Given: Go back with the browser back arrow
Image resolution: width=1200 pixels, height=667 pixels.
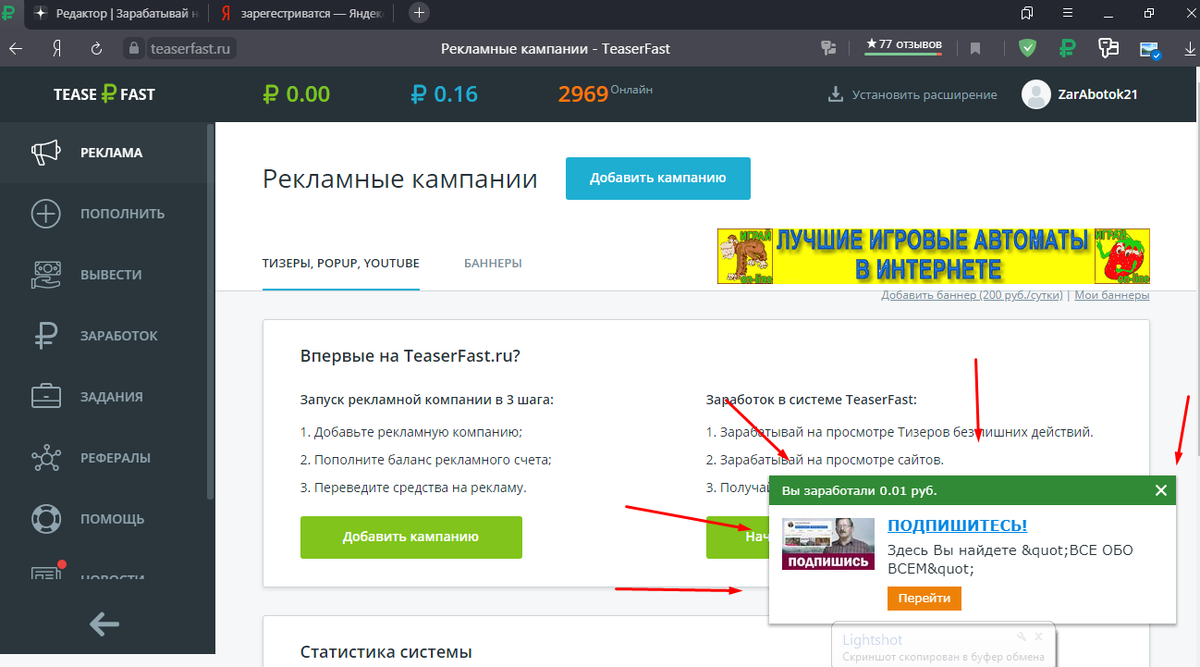Looking at the screenshot, I should tap(15, 48).
